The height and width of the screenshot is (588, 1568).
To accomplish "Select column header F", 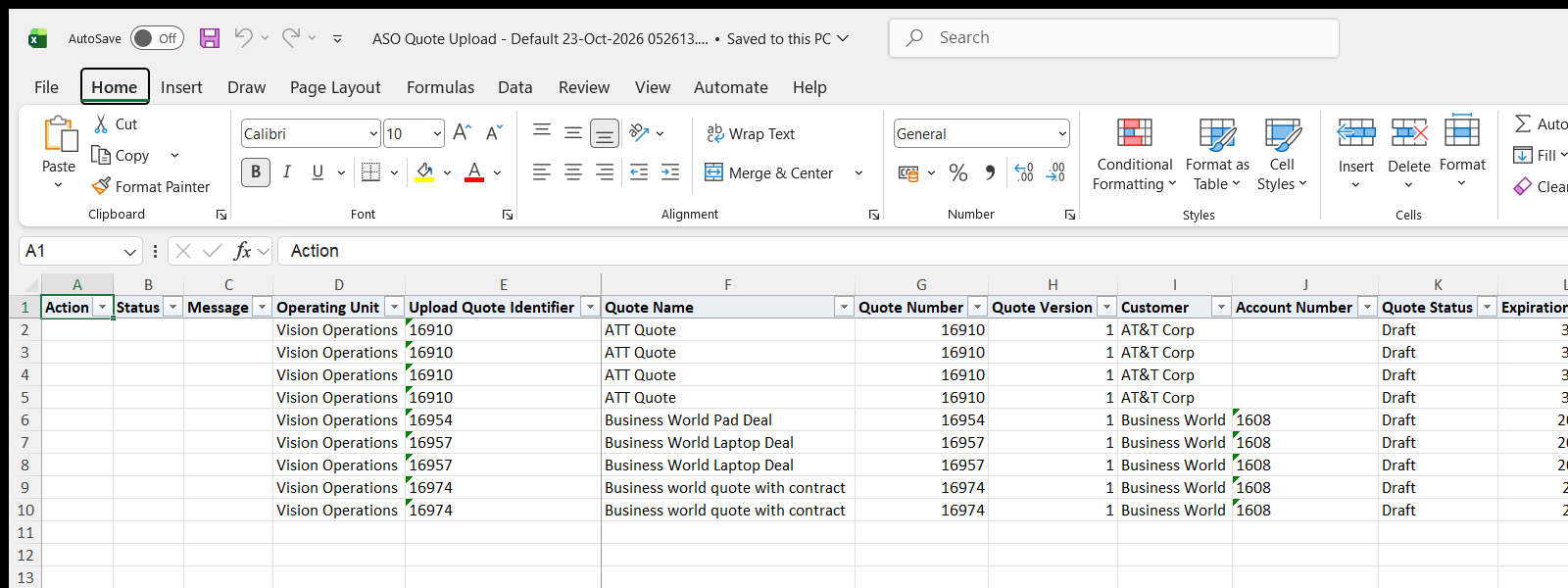I will [727, 285].
